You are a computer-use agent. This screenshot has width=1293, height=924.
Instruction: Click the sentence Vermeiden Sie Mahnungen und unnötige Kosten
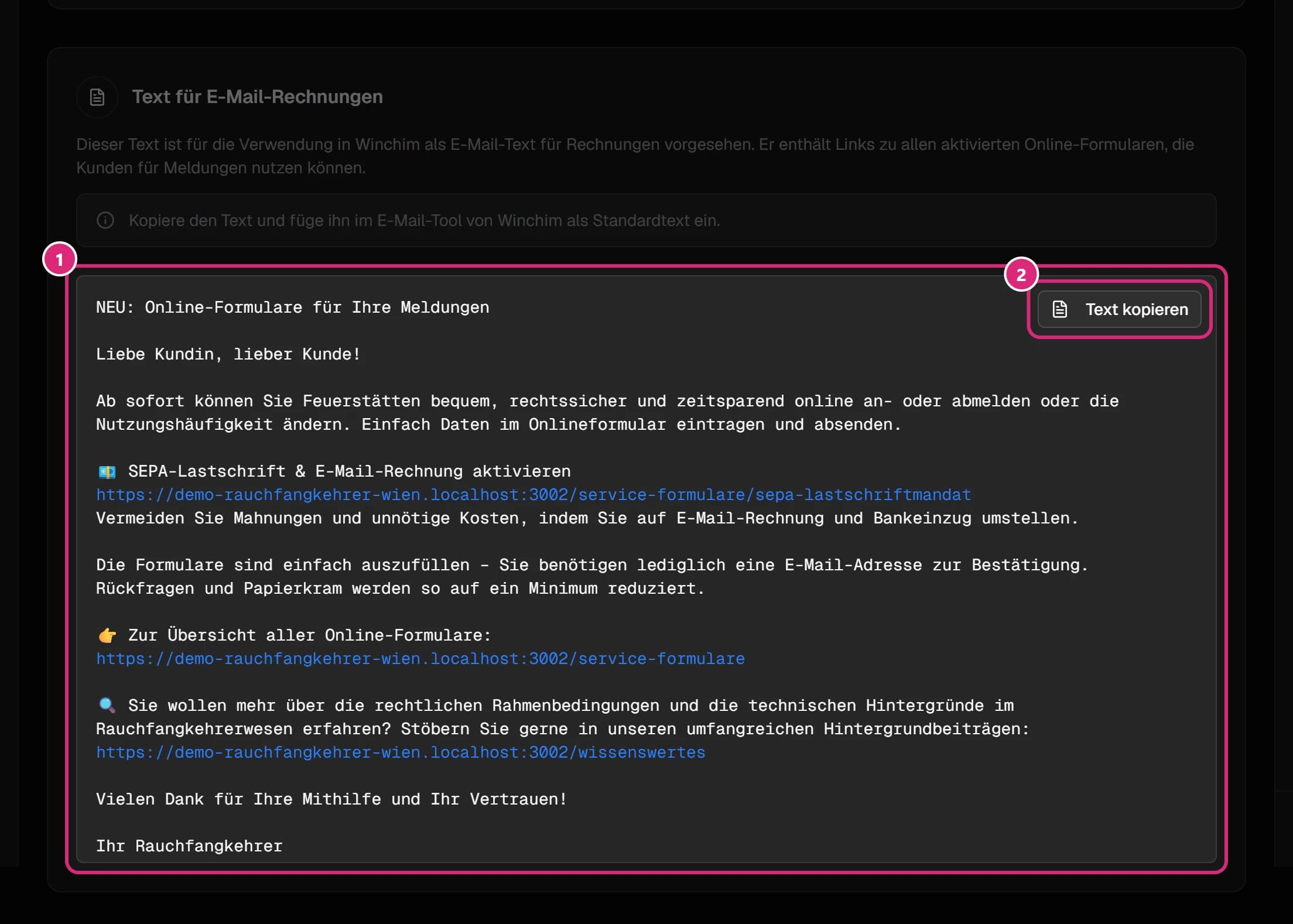pyautogui.click(x=587, y=518)
